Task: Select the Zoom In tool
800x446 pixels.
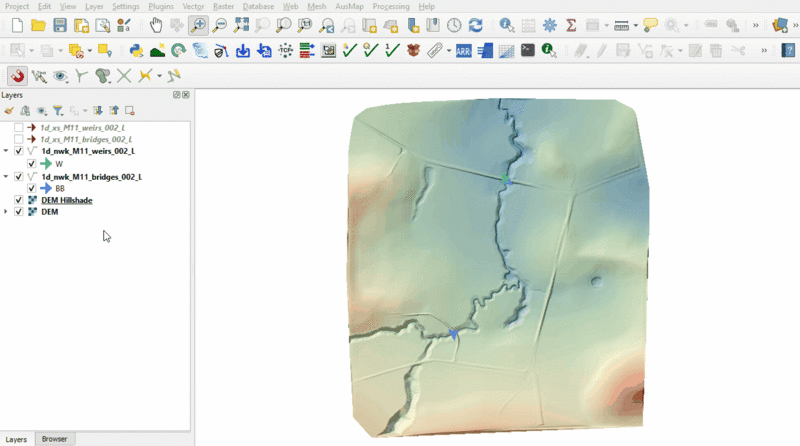Action: click(x=199, y=25)
